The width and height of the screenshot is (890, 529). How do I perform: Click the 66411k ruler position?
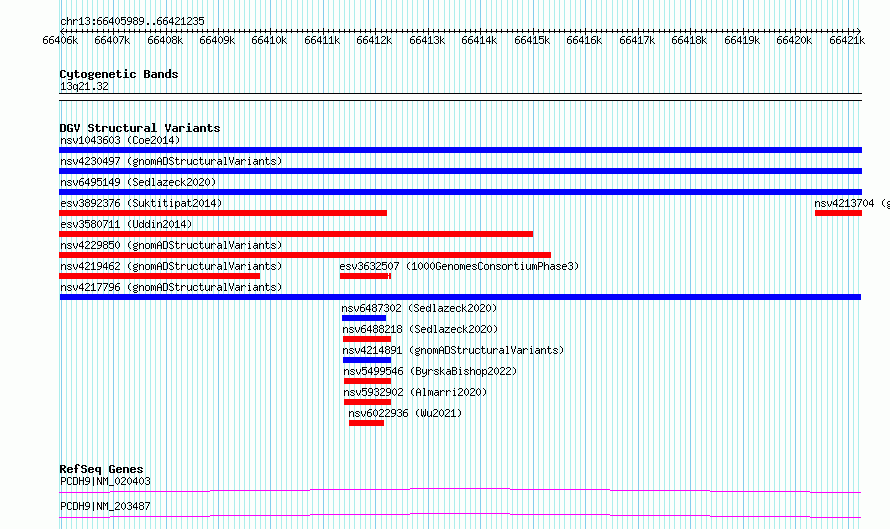[x=322, y=40]
